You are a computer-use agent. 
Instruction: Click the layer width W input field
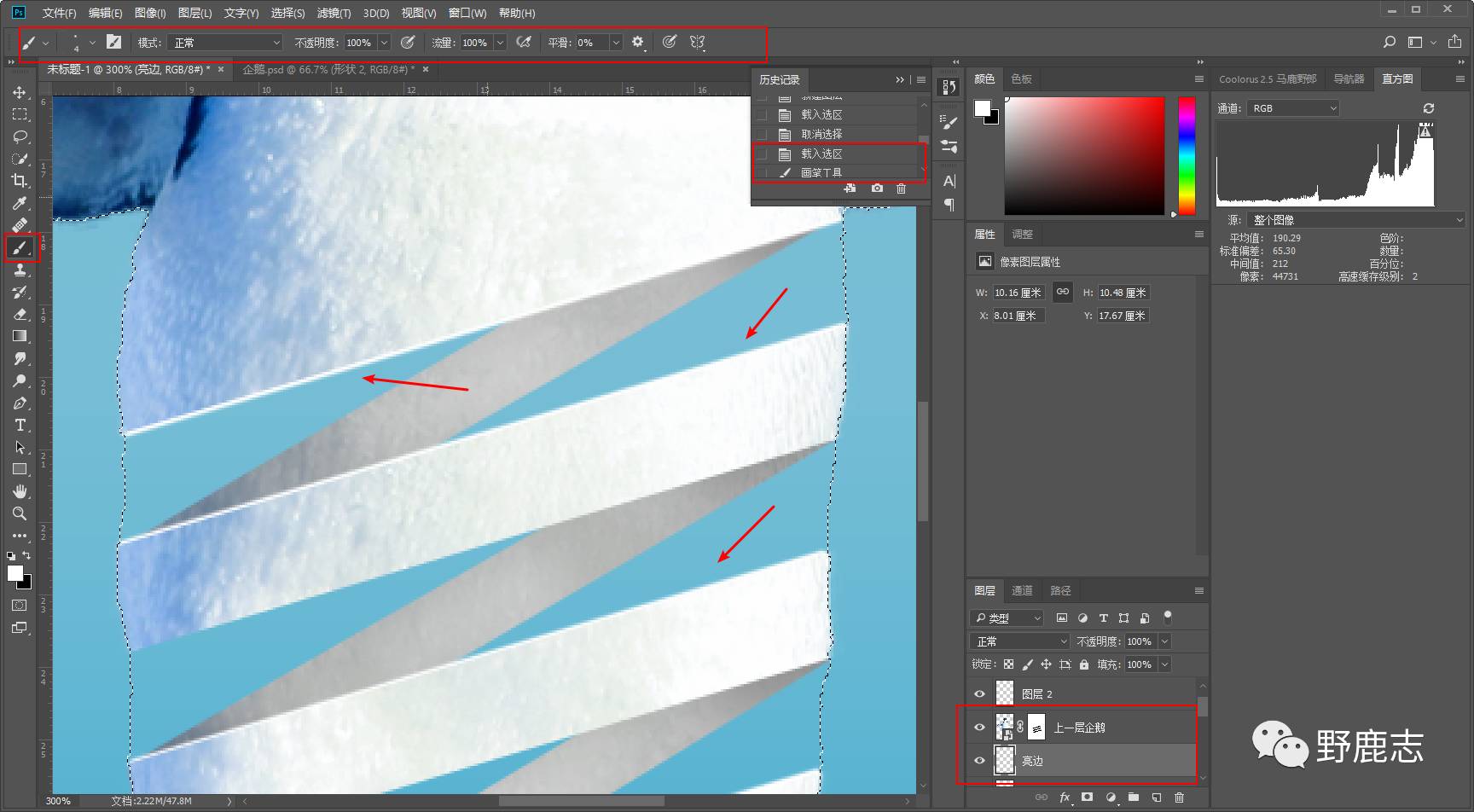1018,293
